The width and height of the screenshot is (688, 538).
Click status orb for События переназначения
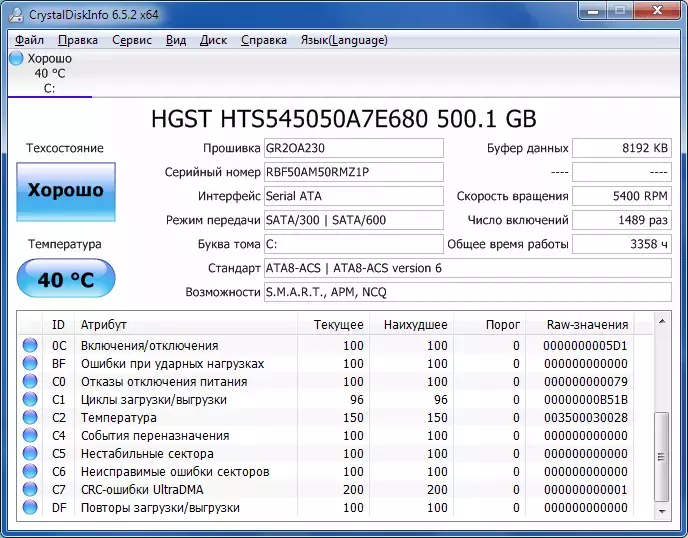tap(30, 435)
